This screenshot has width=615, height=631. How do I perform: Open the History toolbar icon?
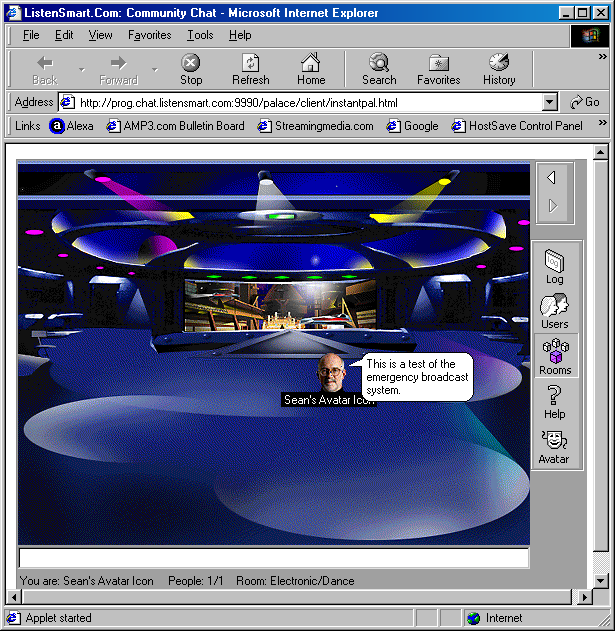pos(499,69)
